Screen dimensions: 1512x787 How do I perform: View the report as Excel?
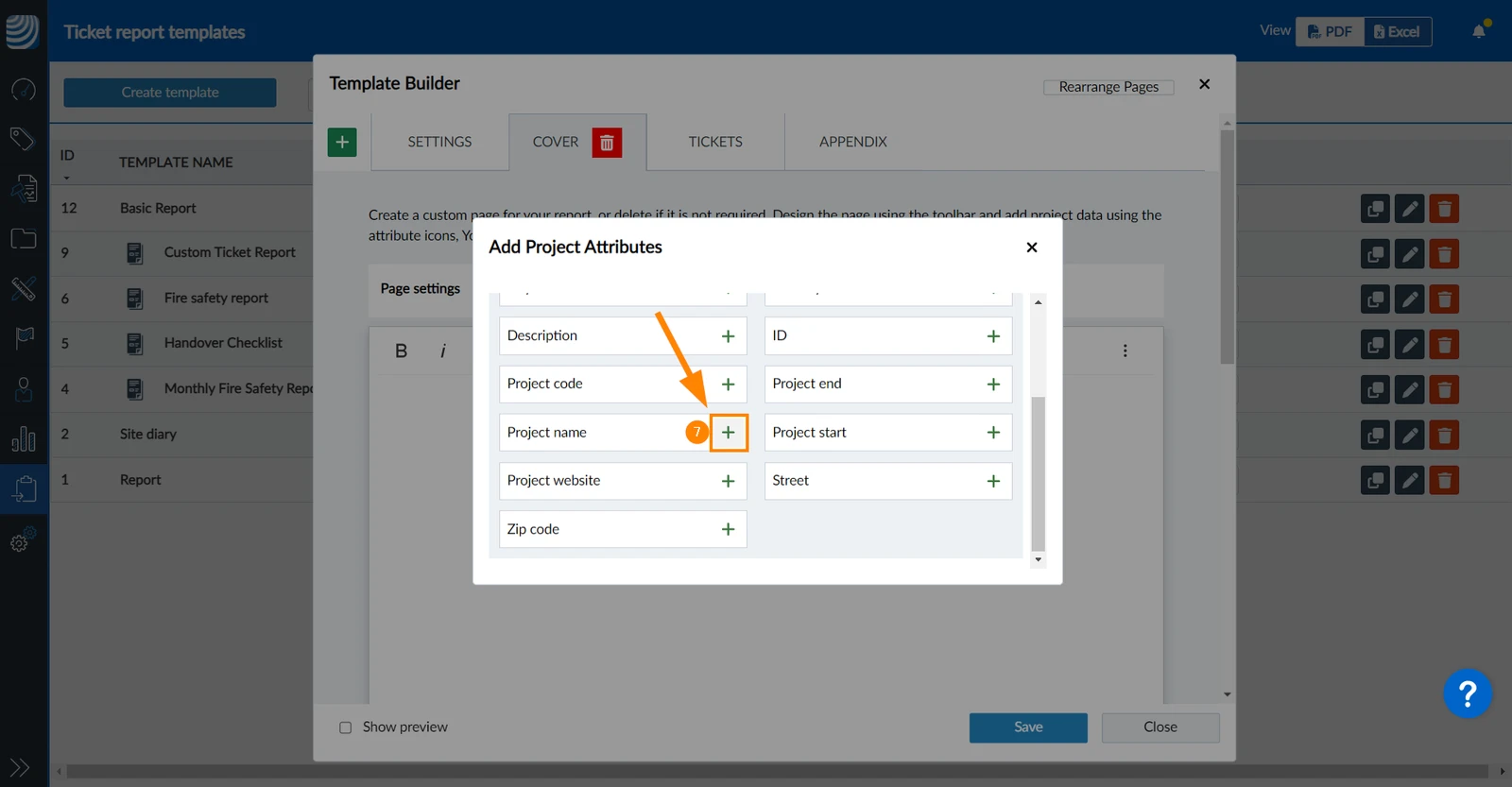pos(1398,32)
